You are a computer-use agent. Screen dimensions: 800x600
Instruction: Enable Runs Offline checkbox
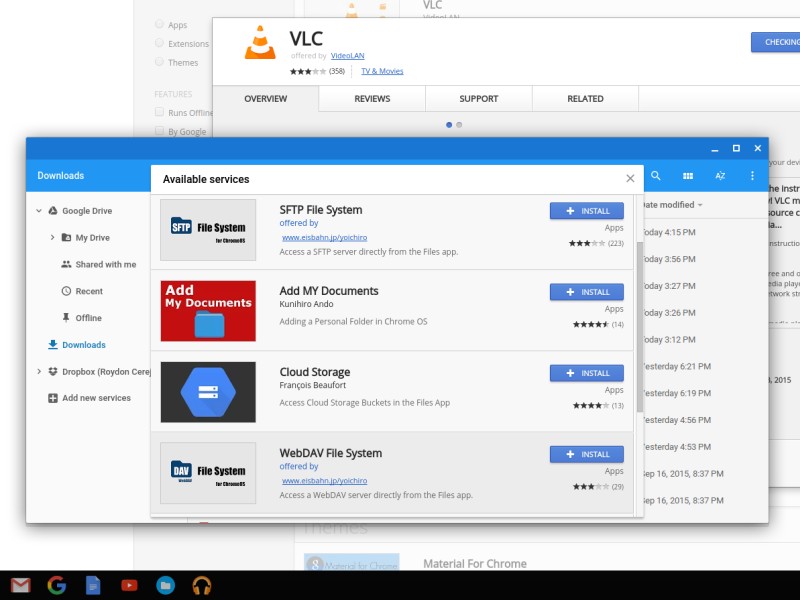point(159,112)
